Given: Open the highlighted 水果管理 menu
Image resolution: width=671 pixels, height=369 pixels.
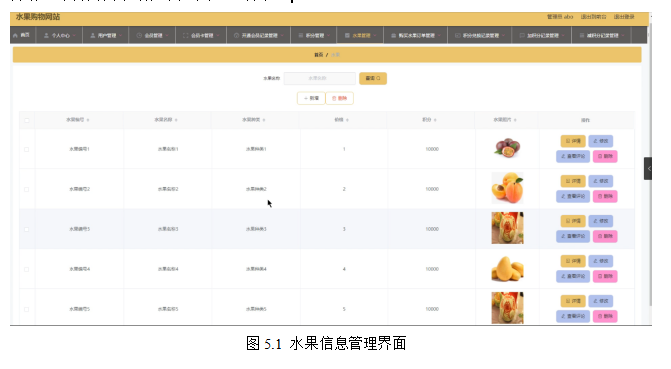Looking at the screenshot, I should tap(360, 36).
